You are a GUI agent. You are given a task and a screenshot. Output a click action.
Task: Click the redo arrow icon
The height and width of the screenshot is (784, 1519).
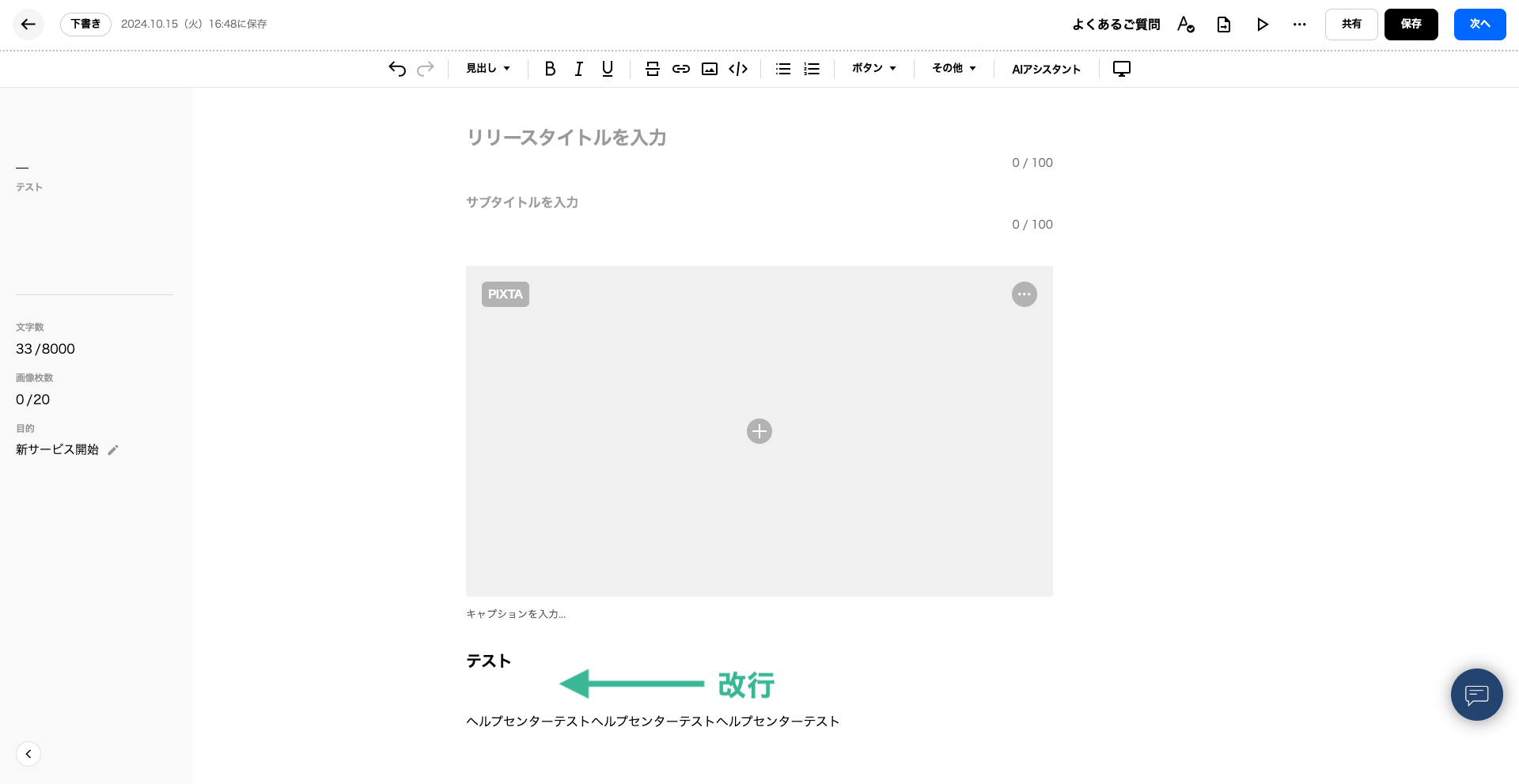(x=426, y=69)
